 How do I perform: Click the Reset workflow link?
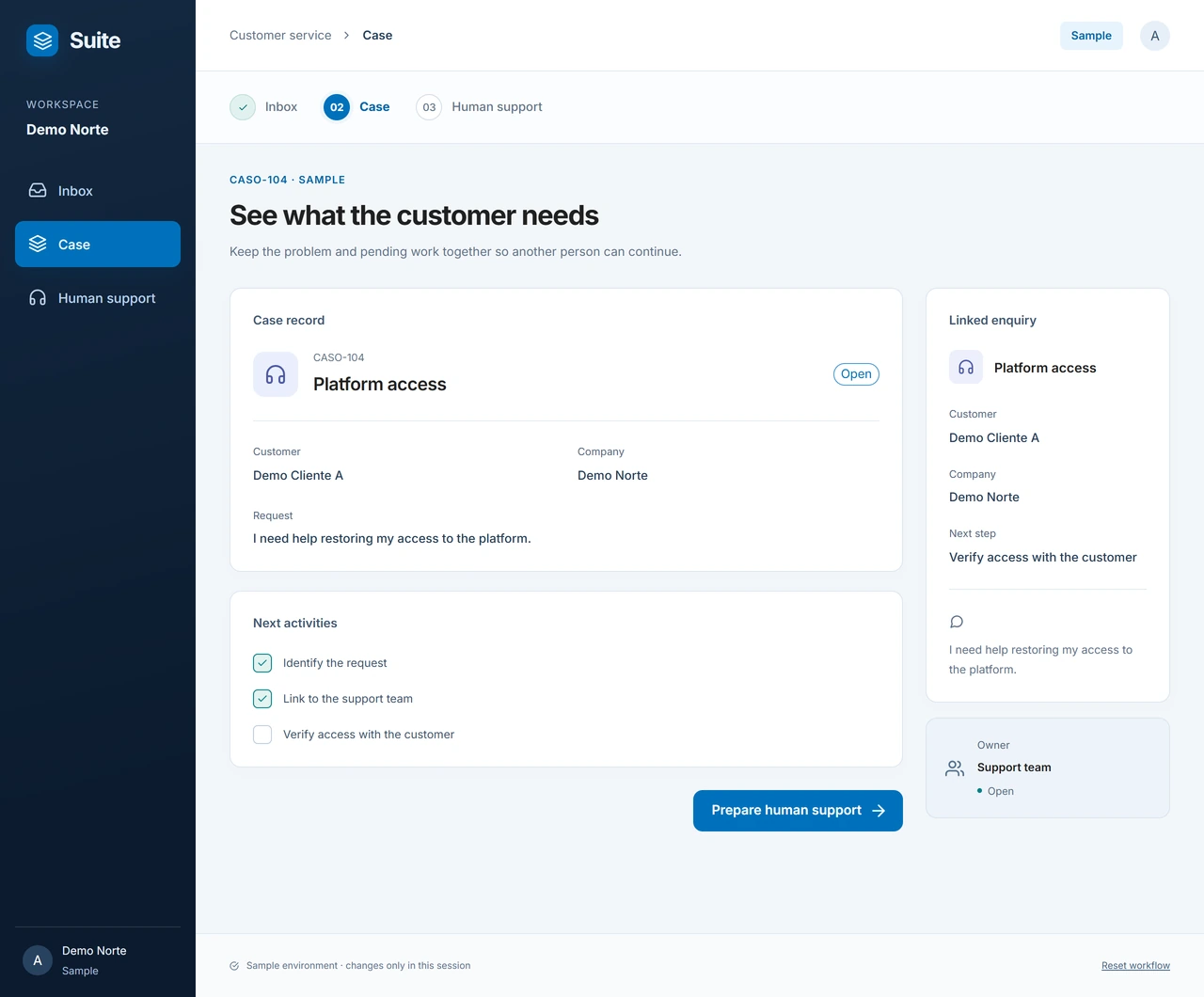tap(1135, 966)
